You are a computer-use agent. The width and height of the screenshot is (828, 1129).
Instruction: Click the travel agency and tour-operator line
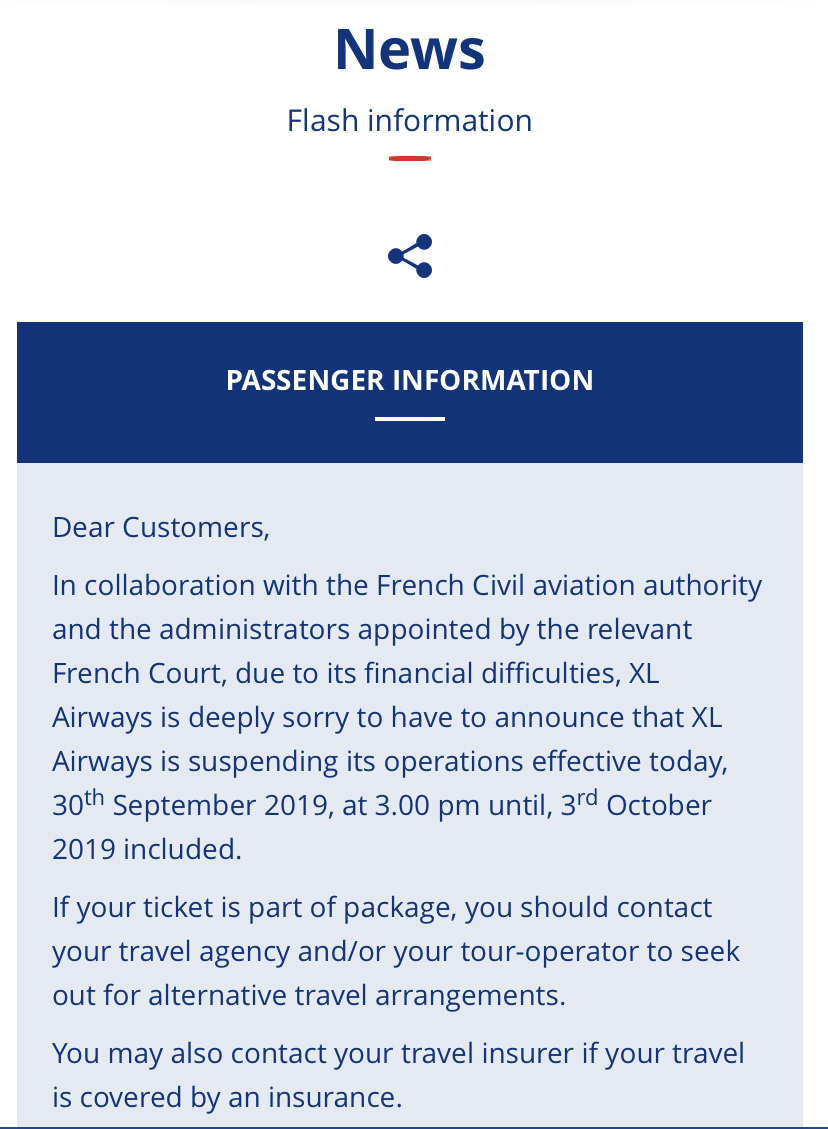pyautogui.click(x=396, y=952)
